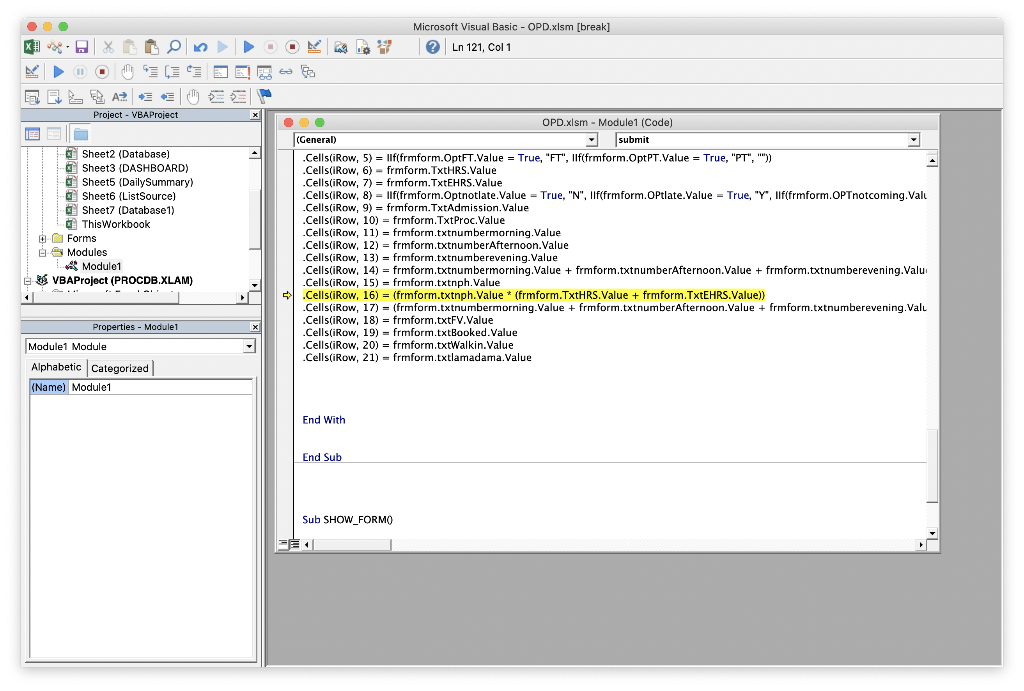Click the Quick Info icon
Viewport: 1024px width, 691px height.
(75, 97)
